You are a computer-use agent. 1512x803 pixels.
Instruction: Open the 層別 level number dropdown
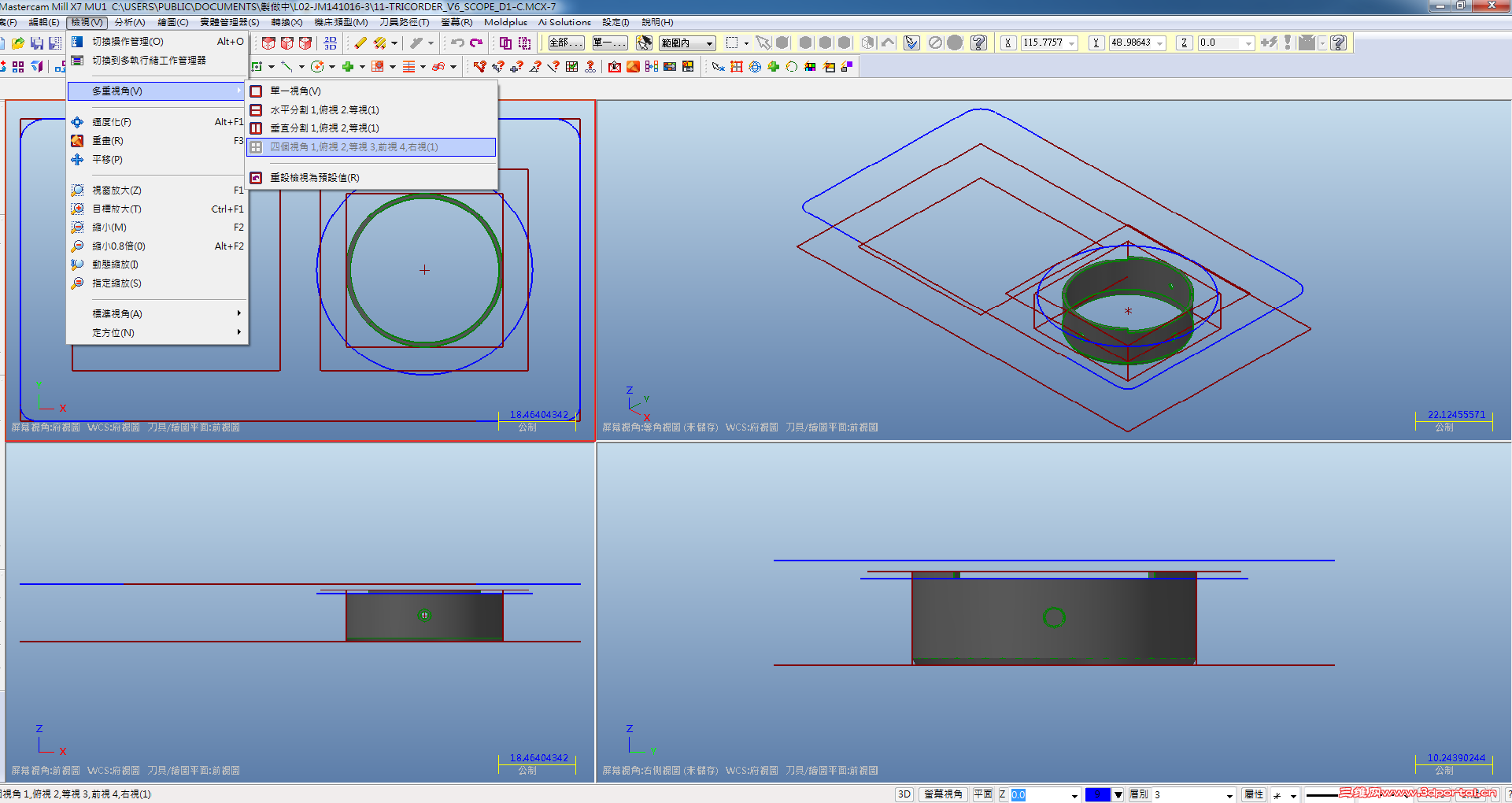tap(1229, 795)
